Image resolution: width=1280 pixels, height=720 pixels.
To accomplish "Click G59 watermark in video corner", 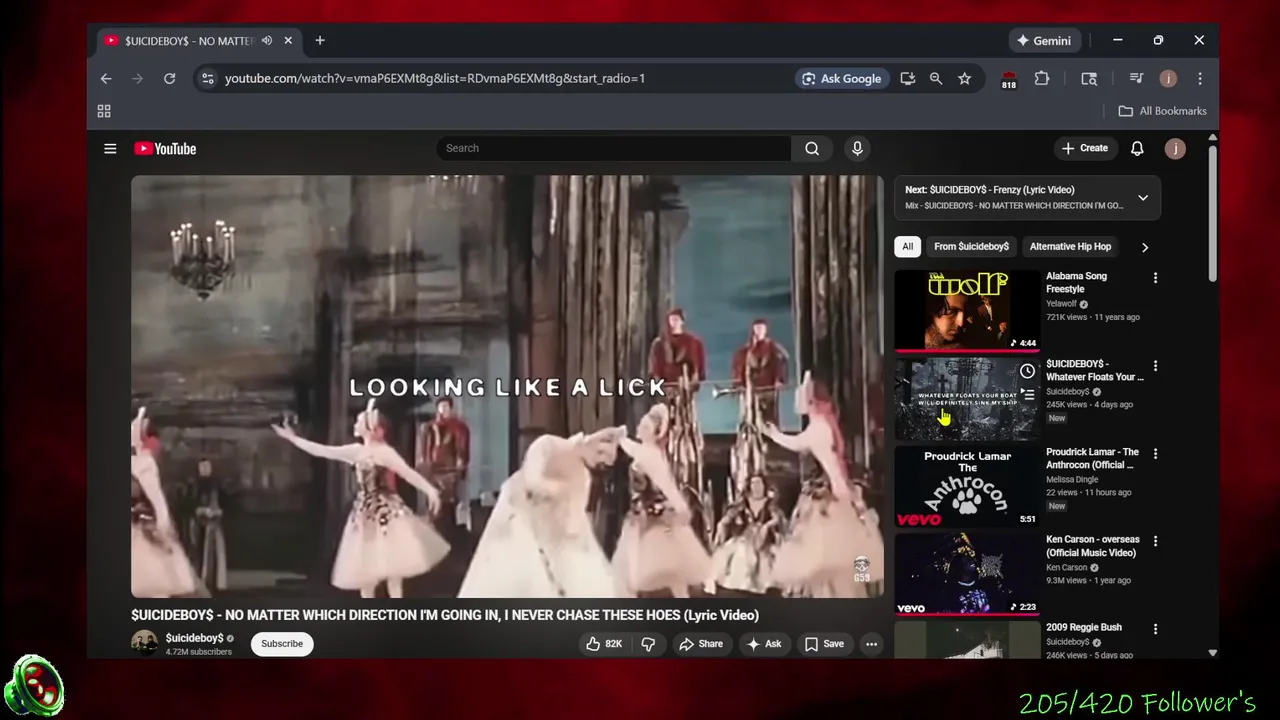I will tap(861, 570).
